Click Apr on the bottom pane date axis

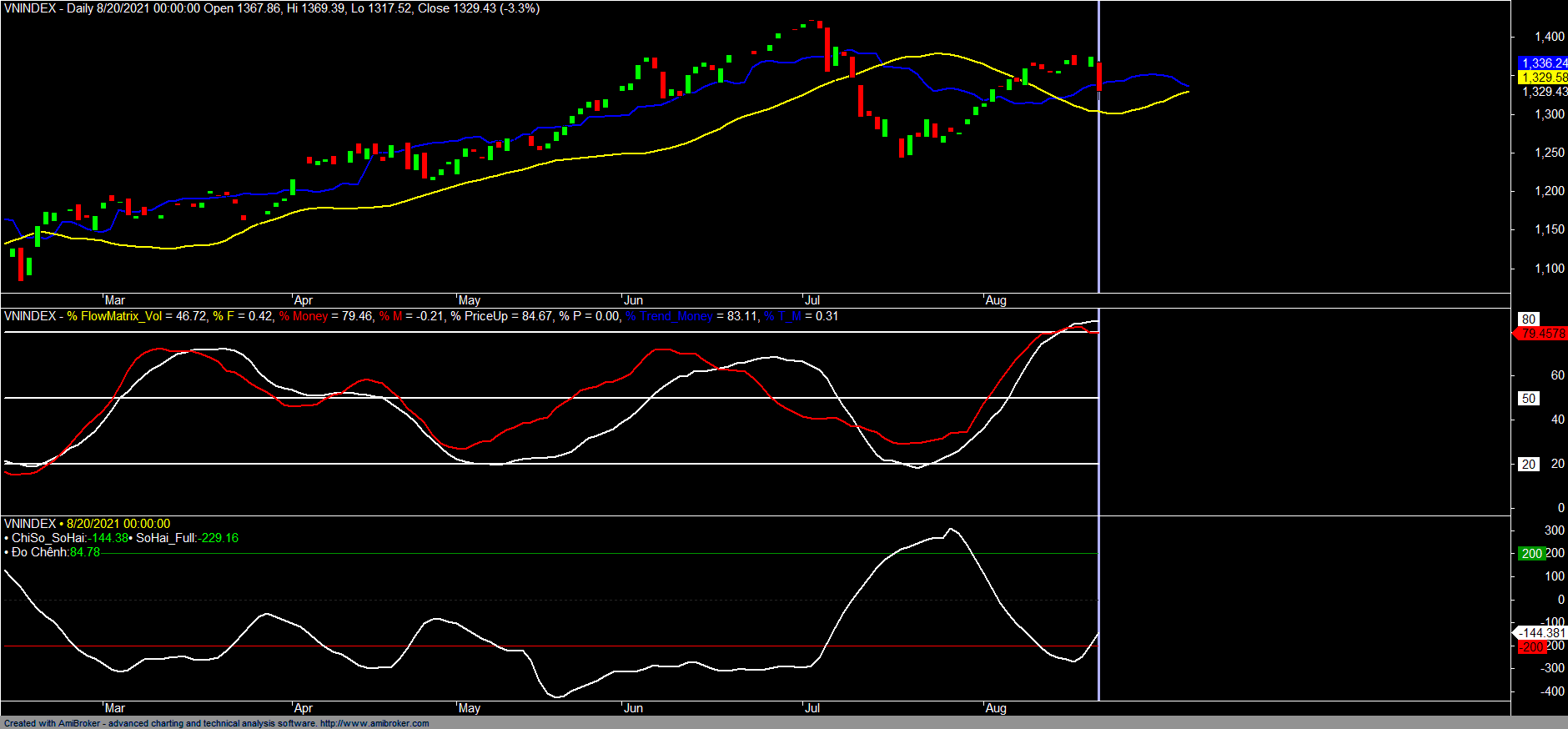(x=304, y=708)
